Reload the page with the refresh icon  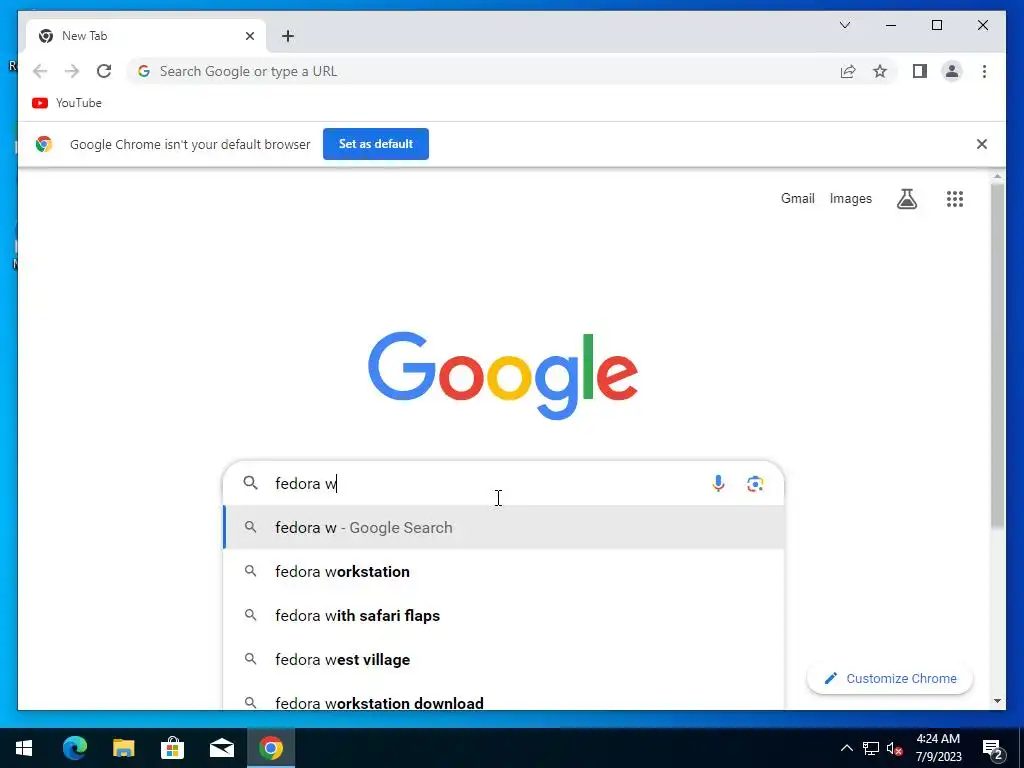click(104, 71)
